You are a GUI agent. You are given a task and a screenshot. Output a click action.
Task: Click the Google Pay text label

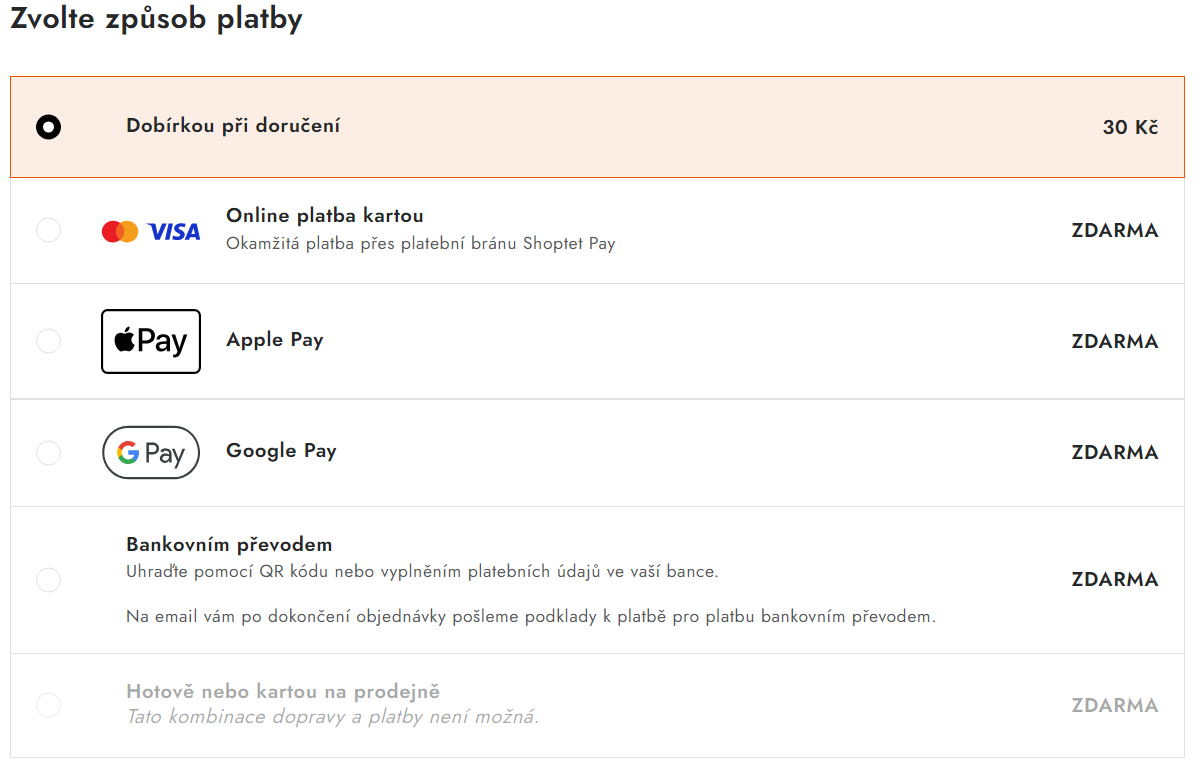pos(281,451)
